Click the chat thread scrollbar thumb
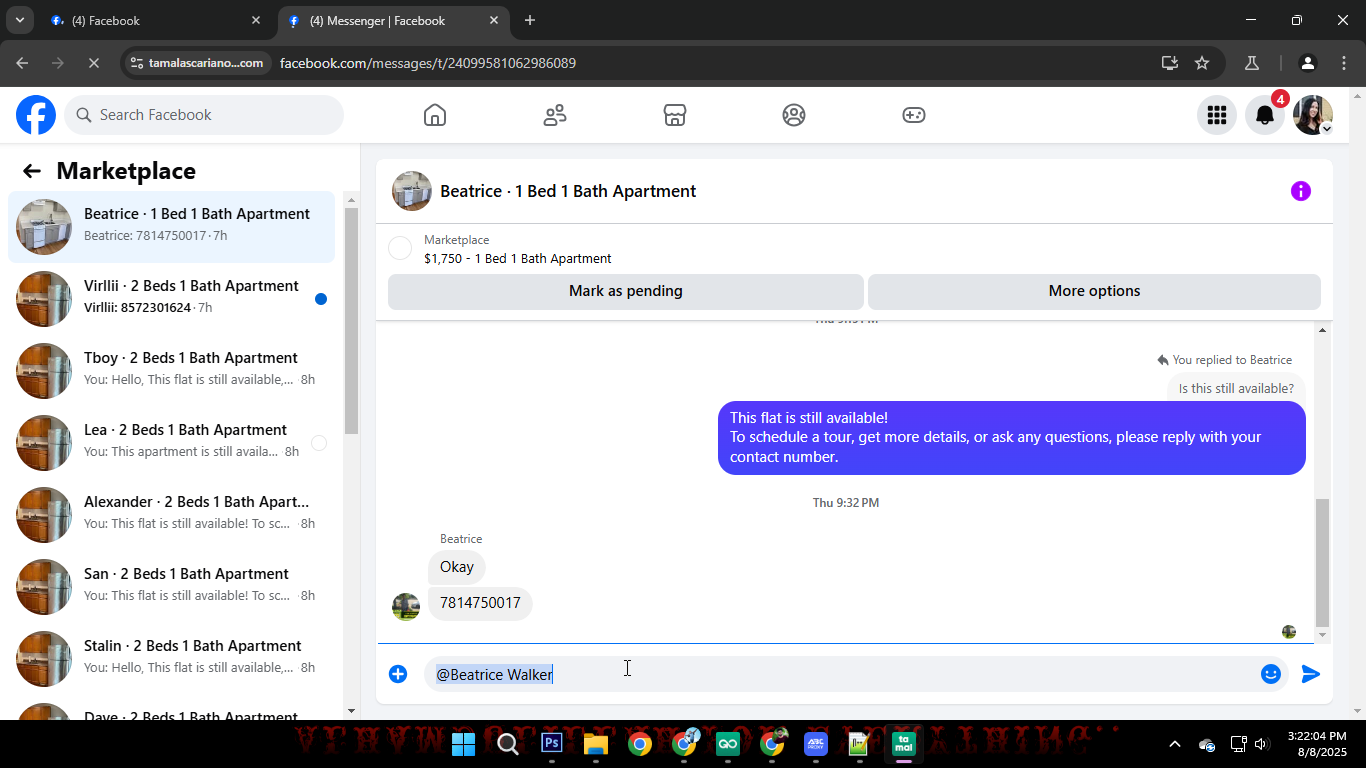 (1322, 562)
